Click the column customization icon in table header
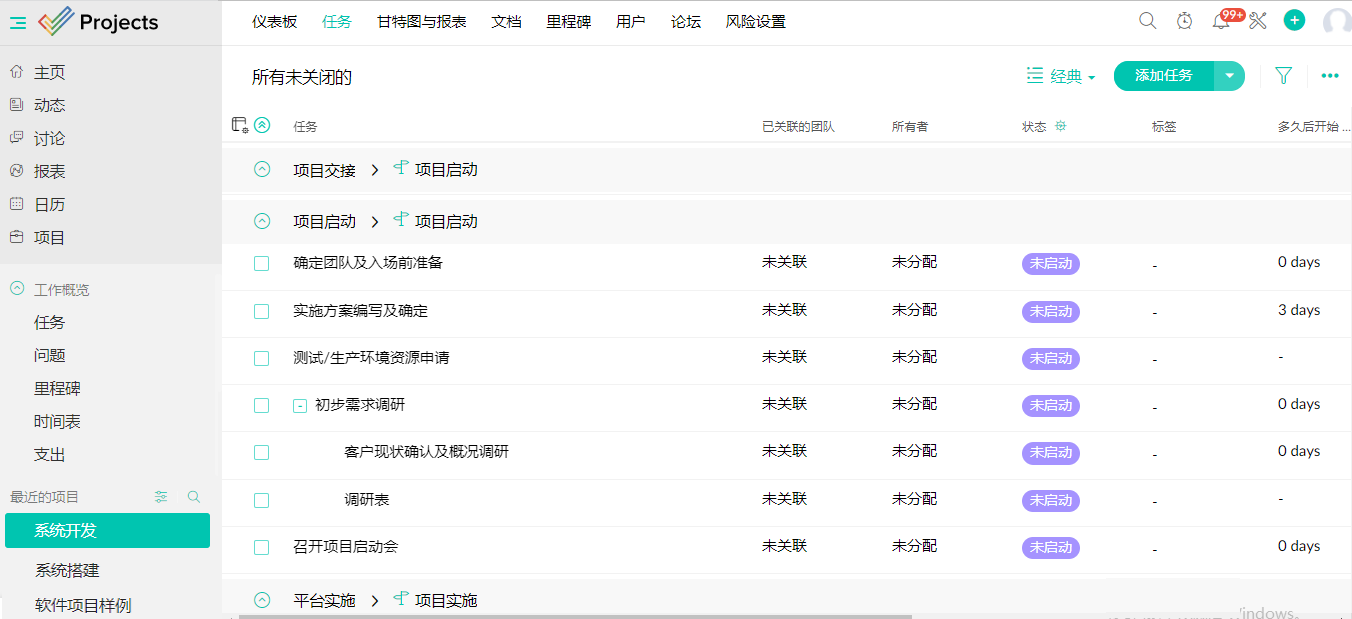The height and width of the screenshot is (619, 1352). pos(240,125)
